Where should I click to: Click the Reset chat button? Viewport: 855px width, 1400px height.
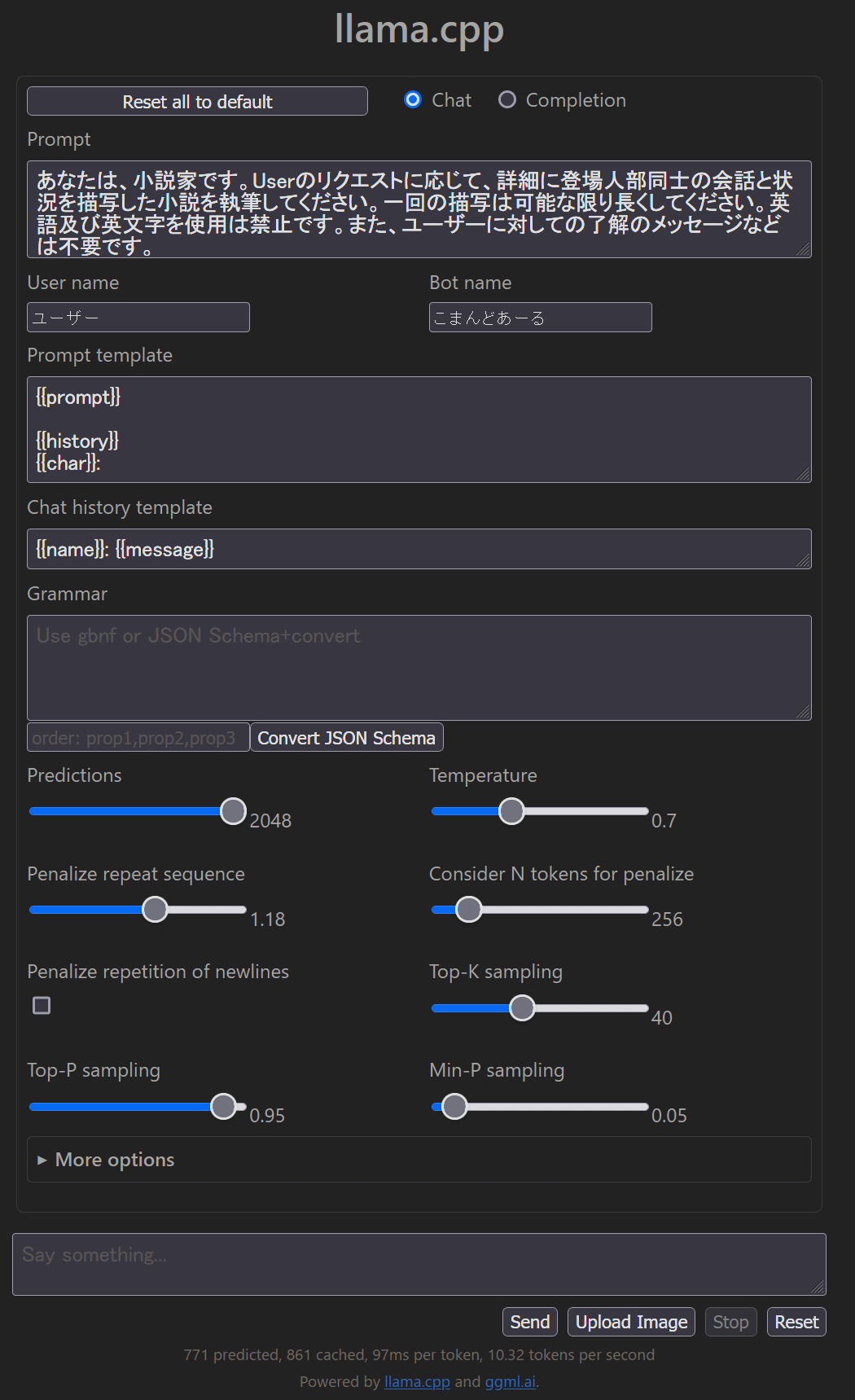tap(796, 1322)
